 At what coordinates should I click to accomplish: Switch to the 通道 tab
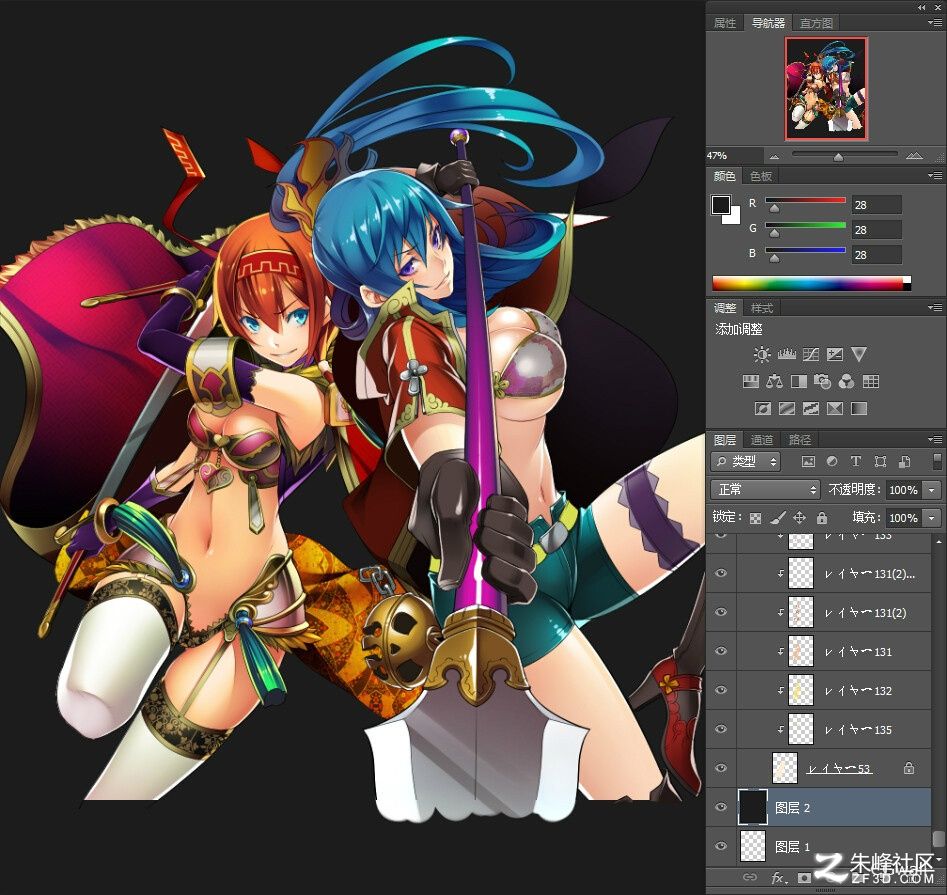[762, 440]
